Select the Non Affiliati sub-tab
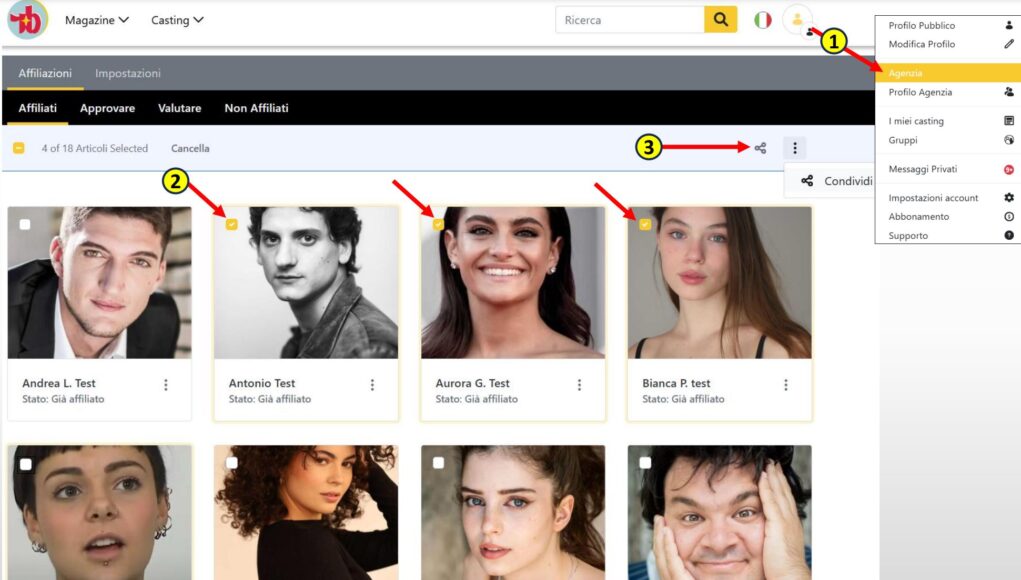 pyautogui.click(x=257, y=108)
